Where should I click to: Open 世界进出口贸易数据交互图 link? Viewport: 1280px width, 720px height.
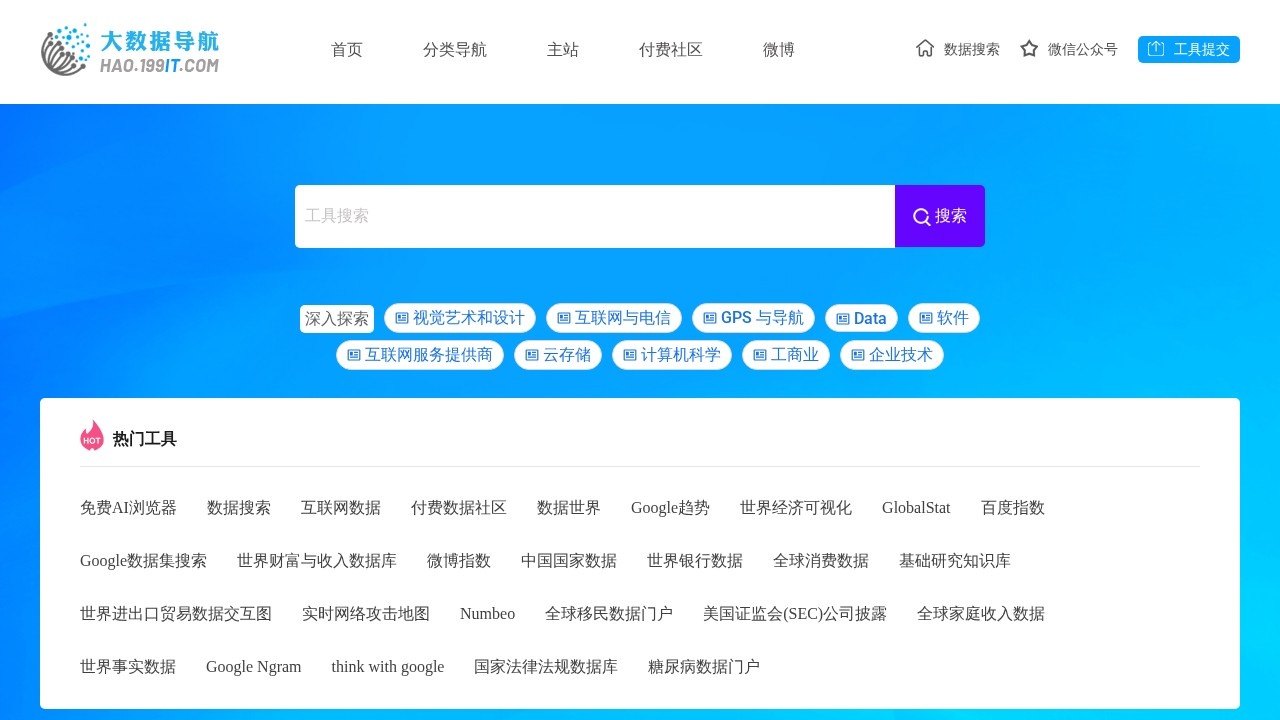(176, 614)
